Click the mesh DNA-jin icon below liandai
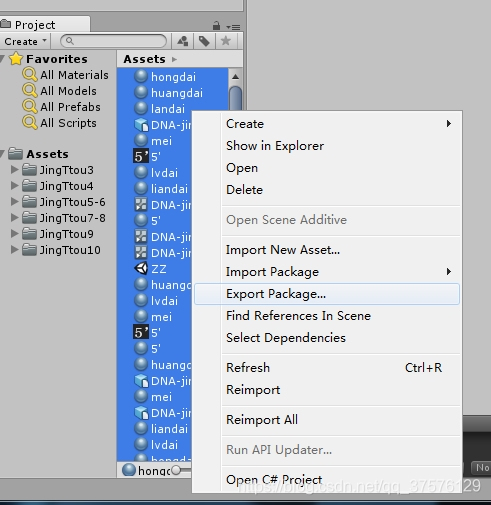This screenshot has width=491, height=505. click(x=141, y=205)
